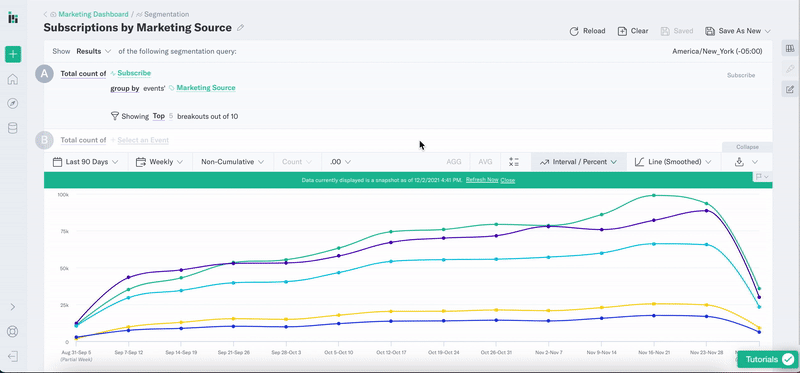Screen dimensions: 800x373
Task: Open the database icon in left sidebar
Action: point(13,128)
